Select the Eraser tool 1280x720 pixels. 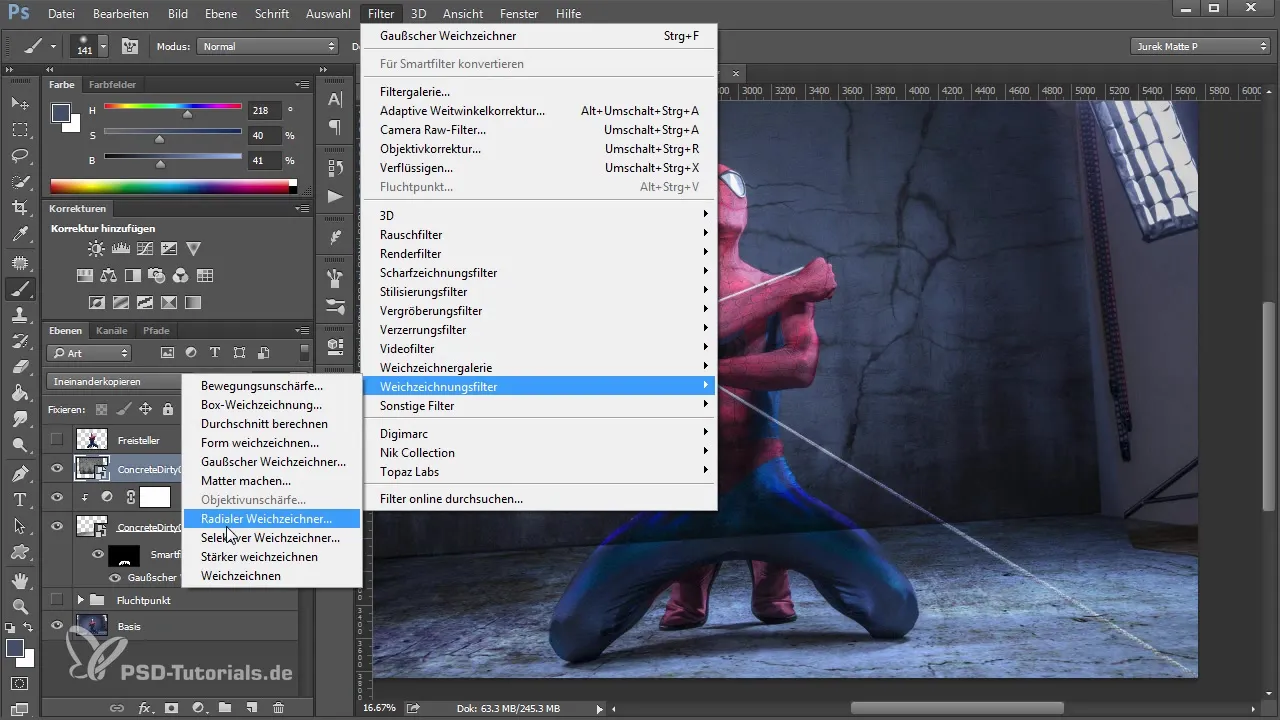tap(19, 367)
